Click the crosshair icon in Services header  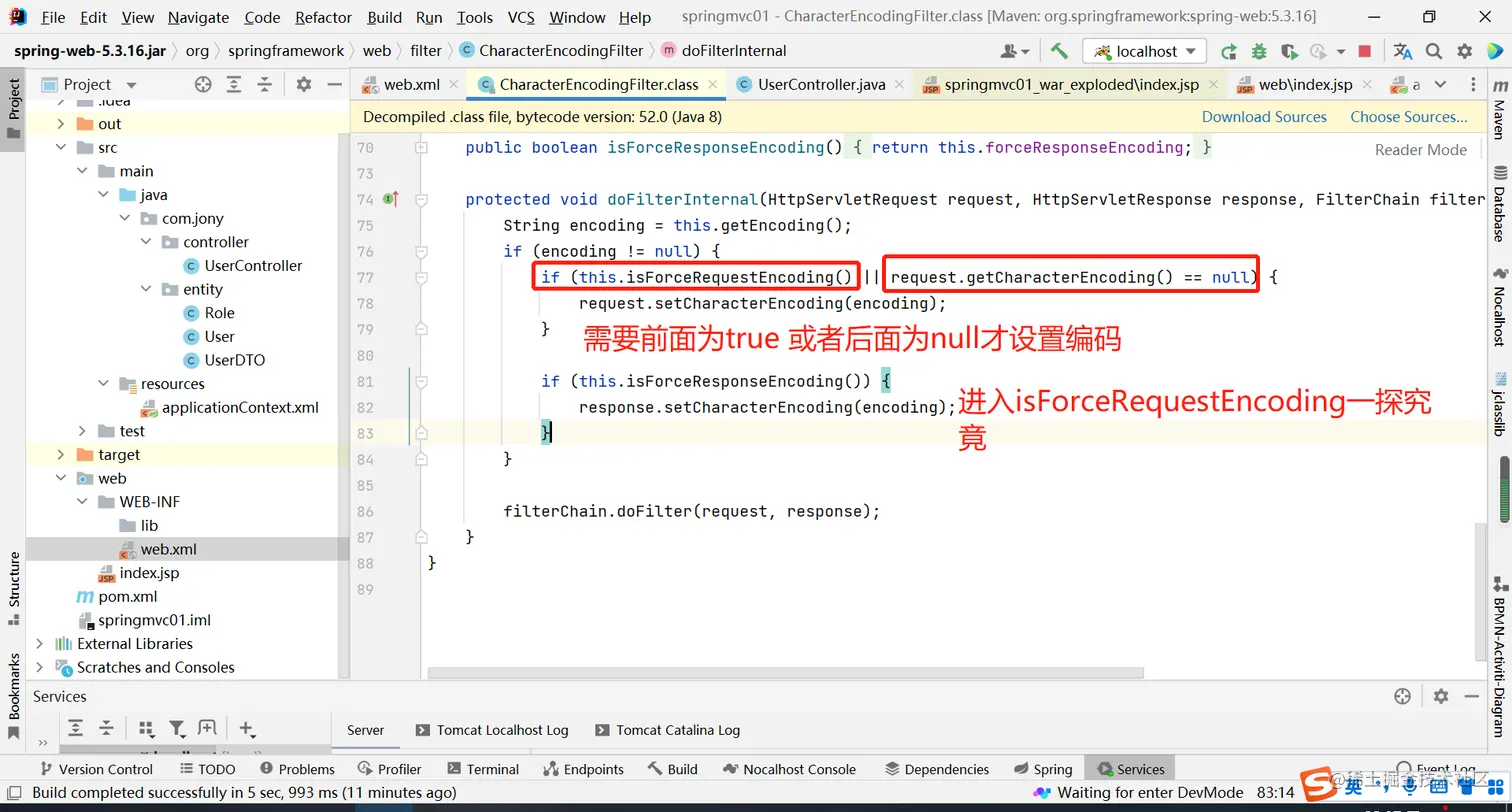[x=1402, y=696]
